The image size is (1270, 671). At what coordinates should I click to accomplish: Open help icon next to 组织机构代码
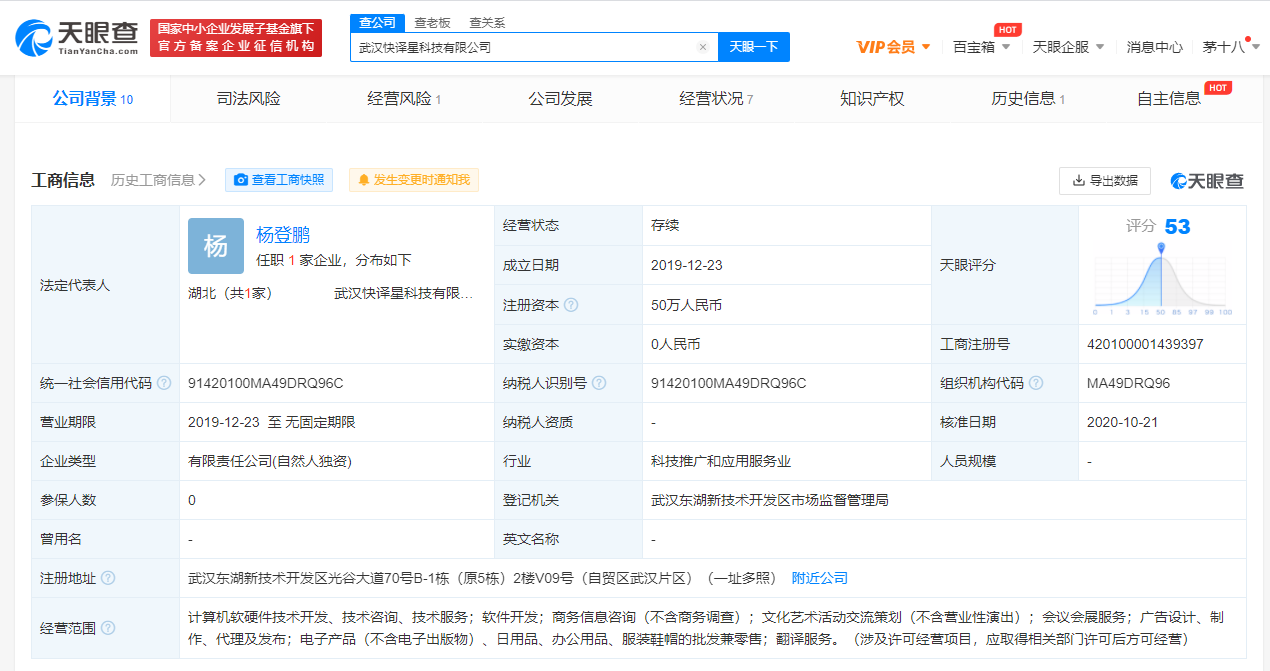(1036, 383)
